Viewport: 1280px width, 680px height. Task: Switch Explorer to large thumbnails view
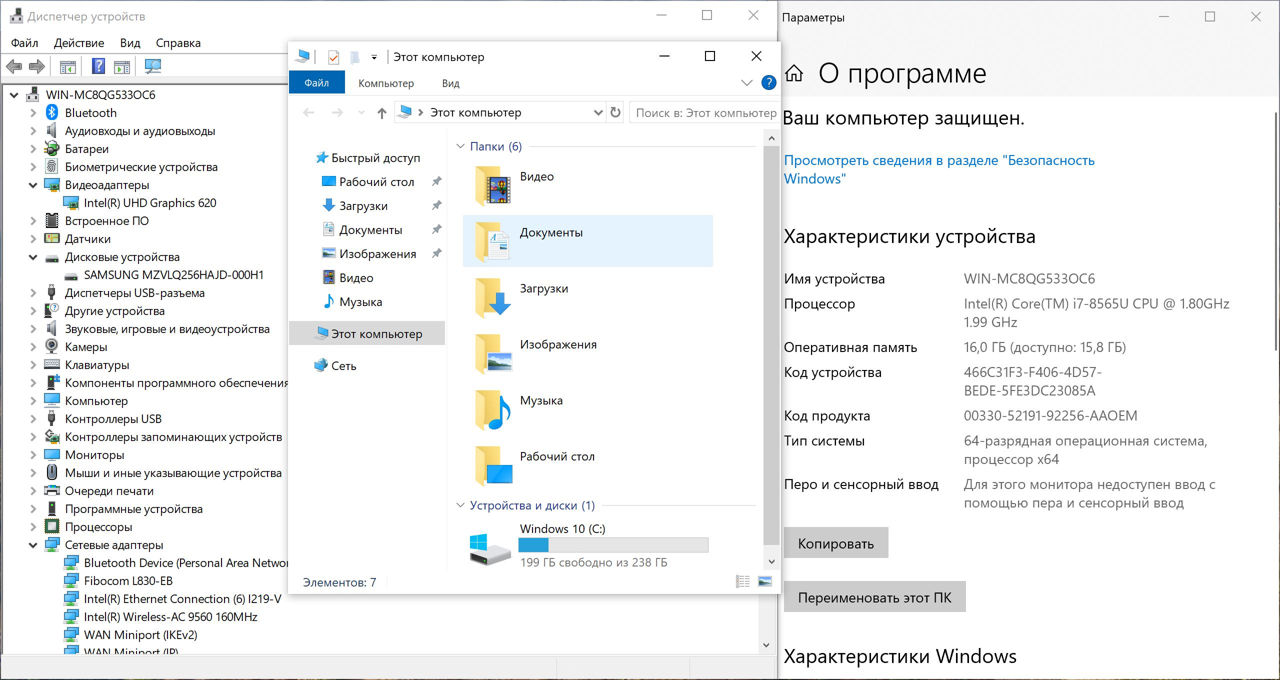tap(765, 581)
